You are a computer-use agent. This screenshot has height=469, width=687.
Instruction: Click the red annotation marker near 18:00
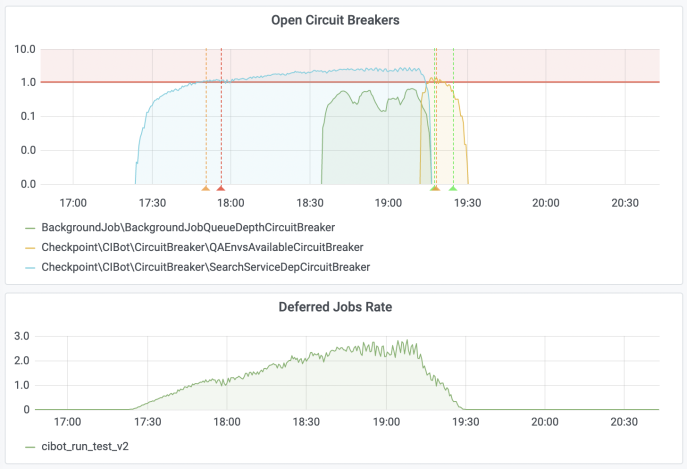221,188
